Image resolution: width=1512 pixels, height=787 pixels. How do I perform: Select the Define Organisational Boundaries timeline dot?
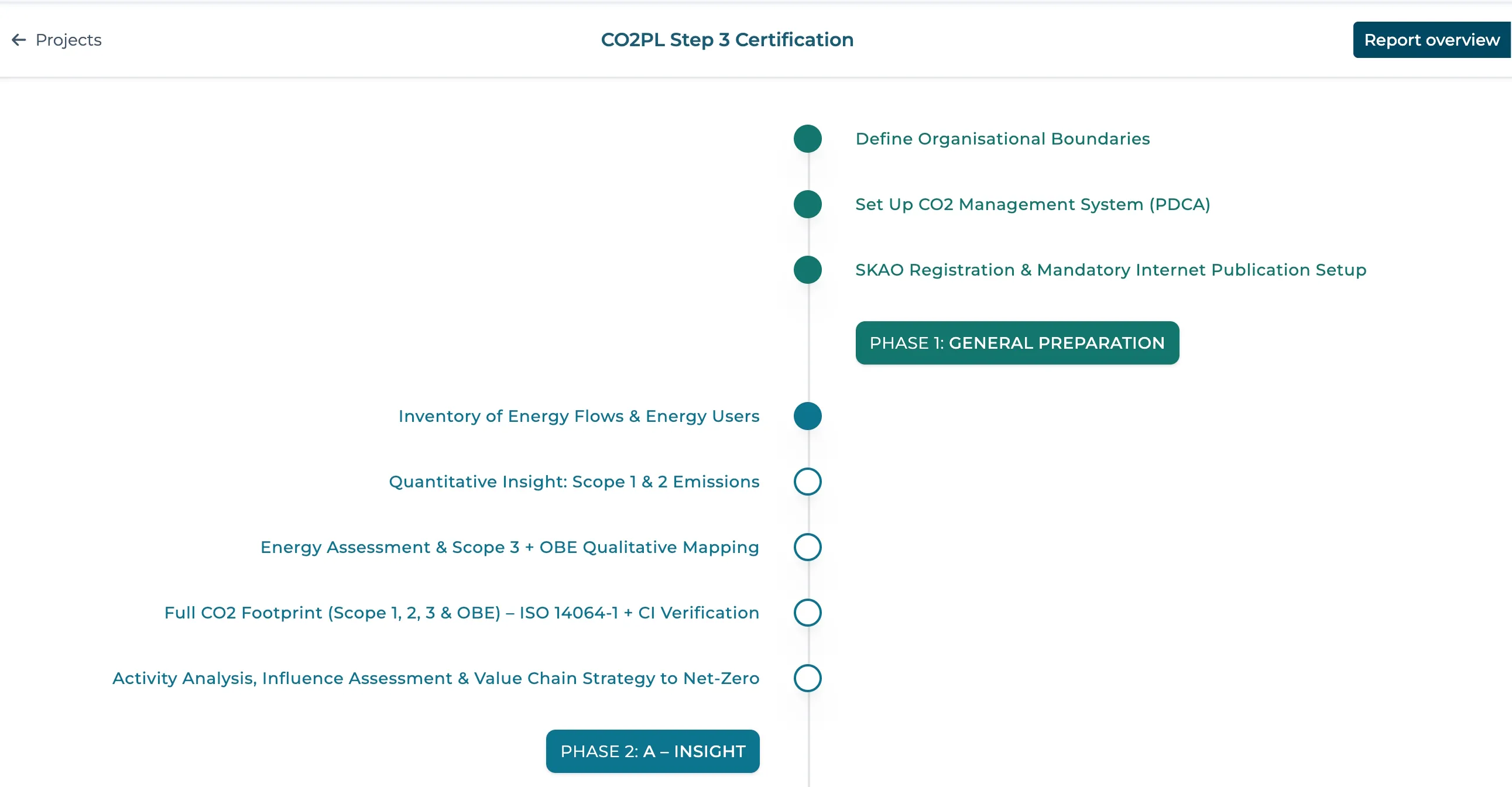(807, 139)
